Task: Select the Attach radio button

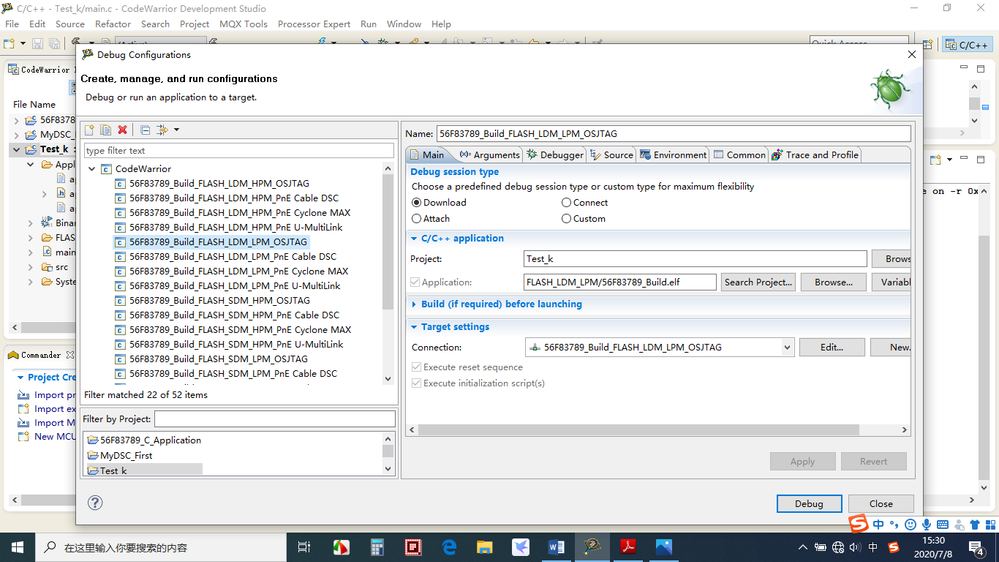Action: [417, 219]
